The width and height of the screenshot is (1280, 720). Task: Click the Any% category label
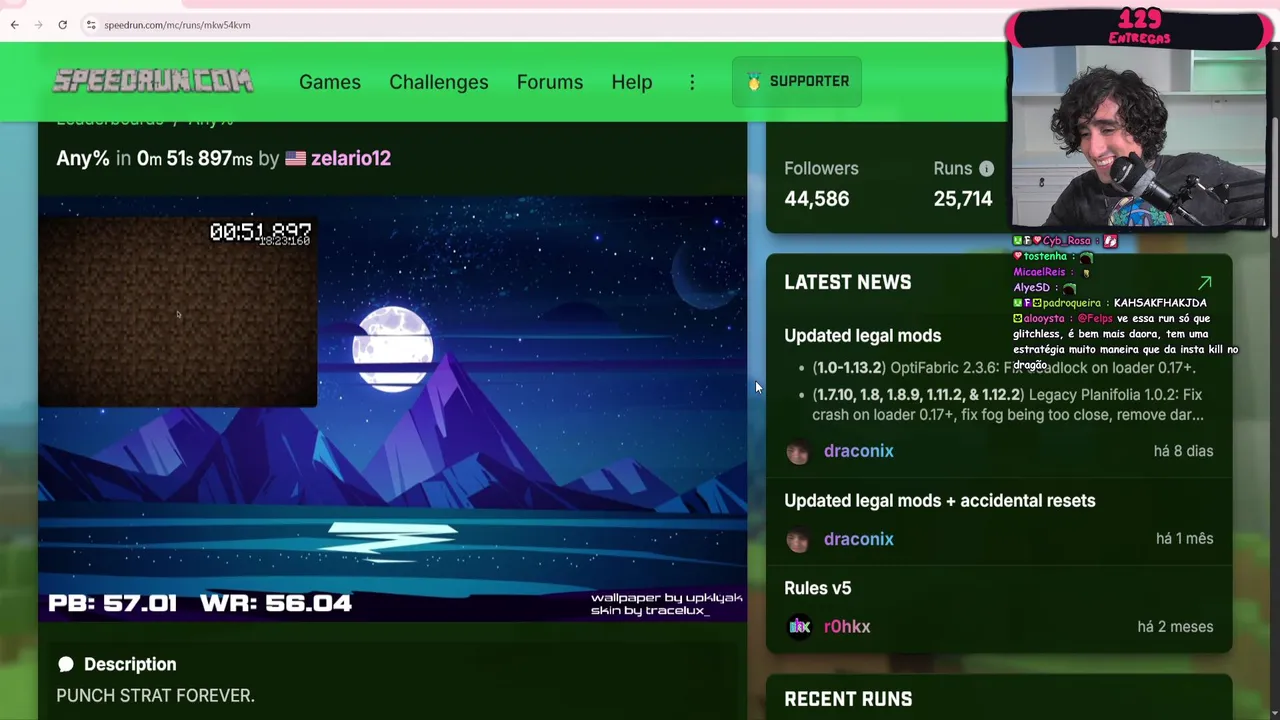[83, 158]
